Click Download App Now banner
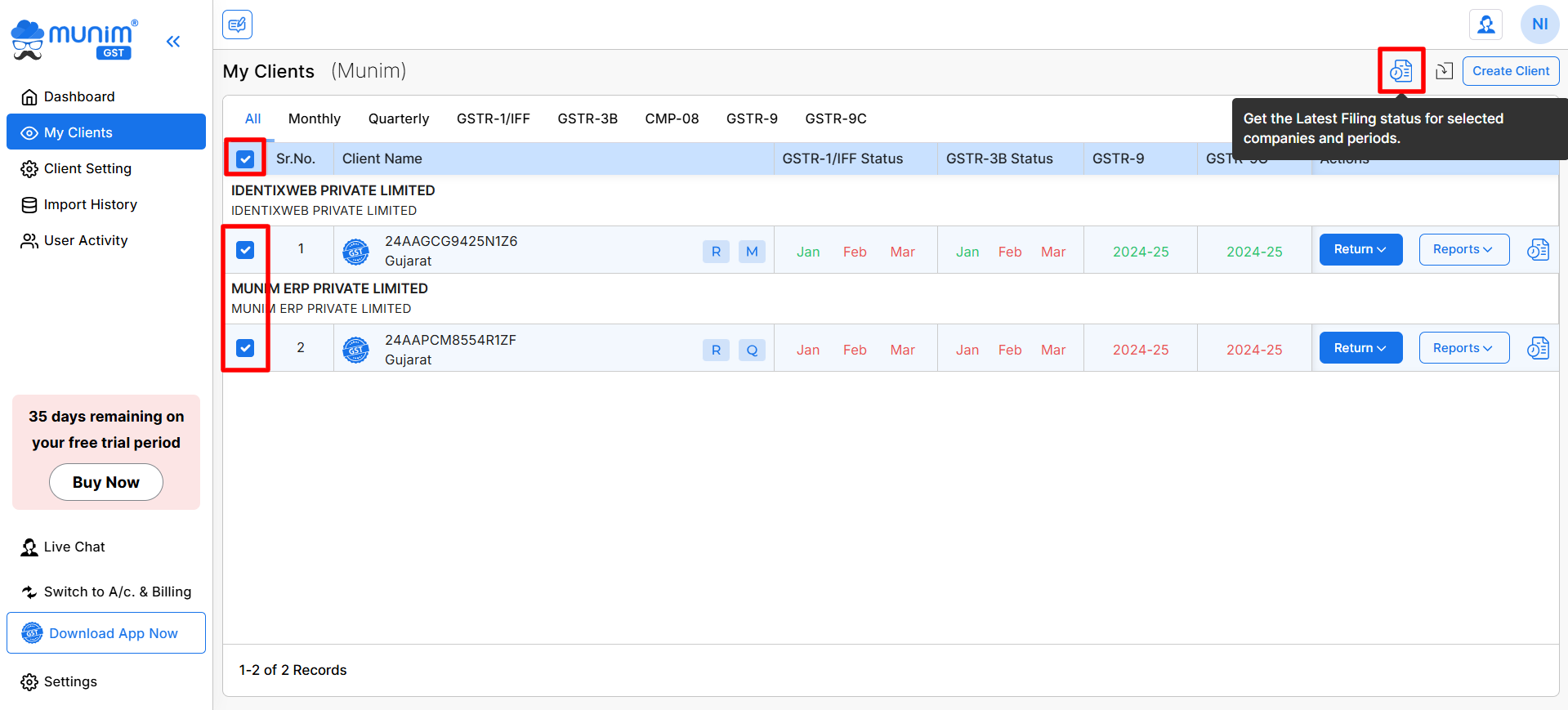1568x710 pixels. 106,633
